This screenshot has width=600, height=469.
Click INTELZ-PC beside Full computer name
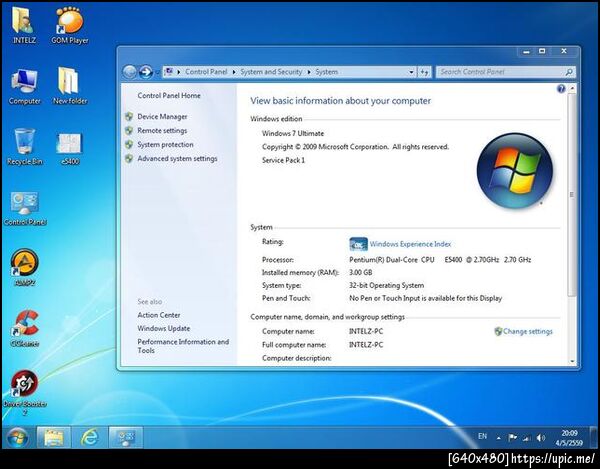[x=366, y=345]
